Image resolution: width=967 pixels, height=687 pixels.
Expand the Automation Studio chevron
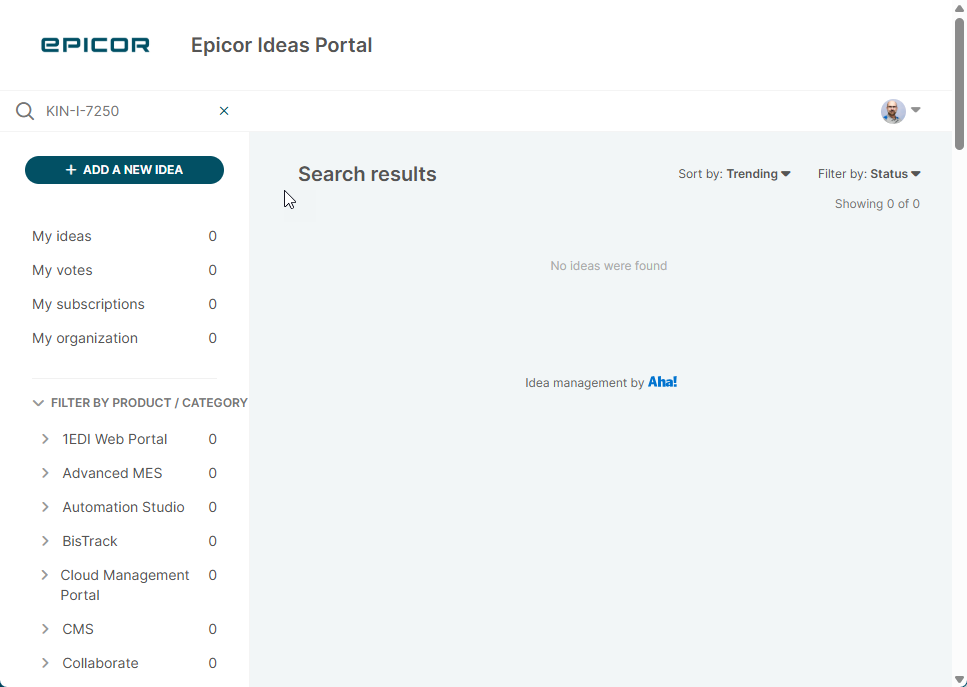click(x=45, y=507)
